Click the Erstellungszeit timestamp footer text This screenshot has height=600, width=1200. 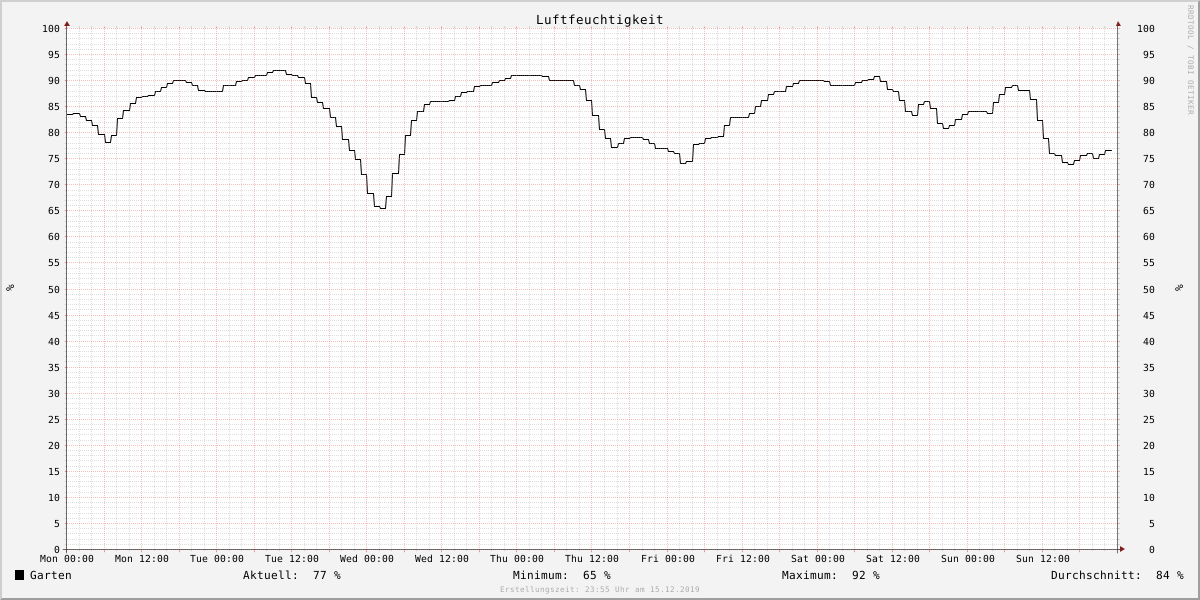pyautogui.click(x=600, y=590)
